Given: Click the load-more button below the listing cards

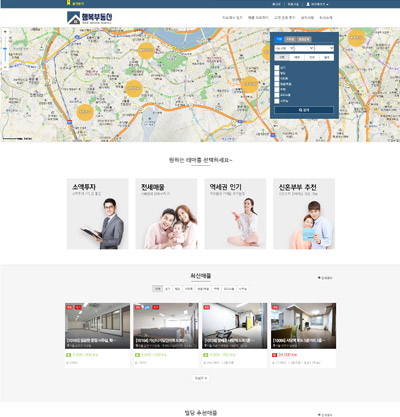Looking at the screenshot, I should click(x=201, y=378).
